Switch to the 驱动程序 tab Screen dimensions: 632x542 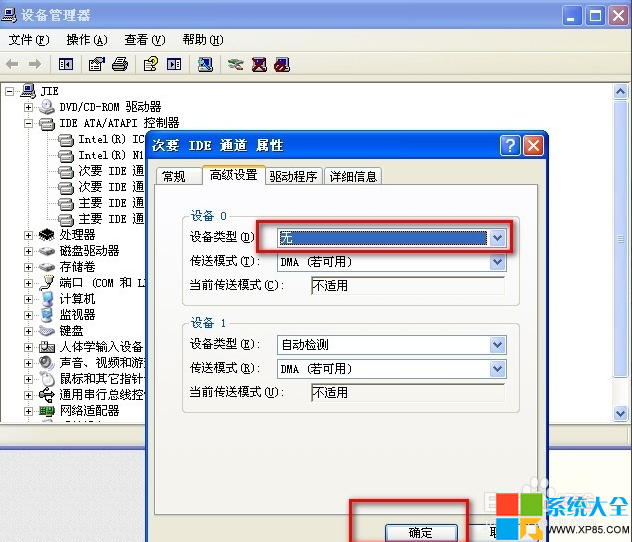[293, 177]
